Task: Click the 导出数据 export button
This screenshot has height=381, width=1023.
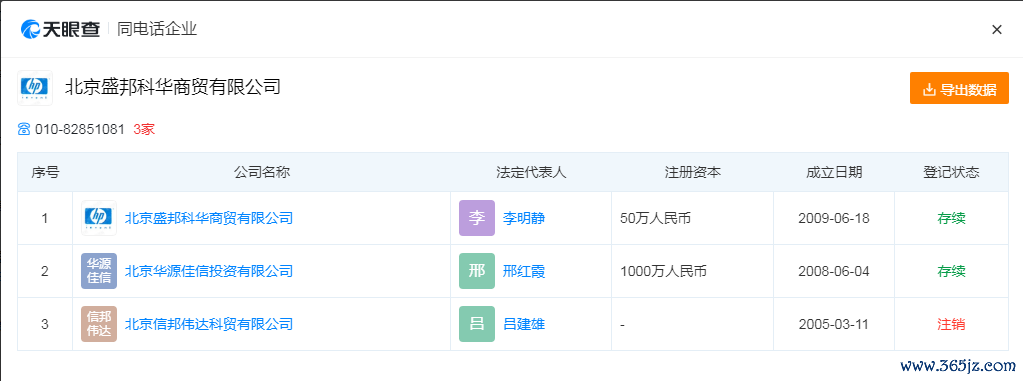Action: point(959,89)
